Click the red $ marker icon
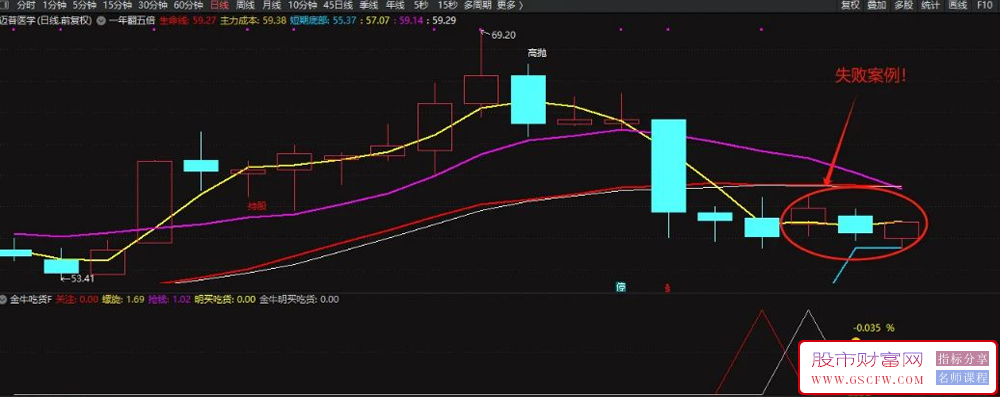Viewport: 1000px width, 397px height. [668, 288]
